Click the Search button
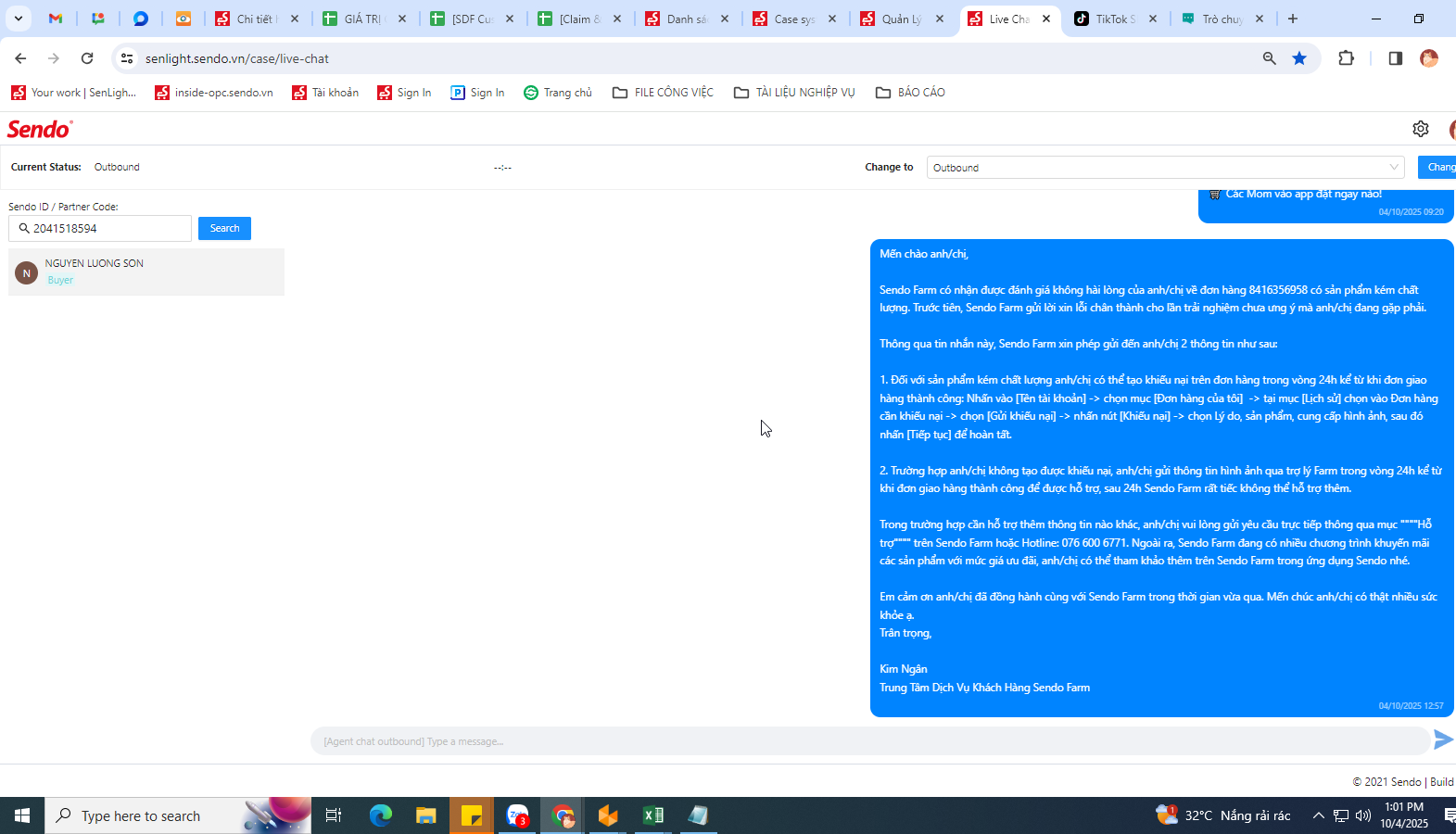Viewport: 1456px width, 834px height. point(224,228)
